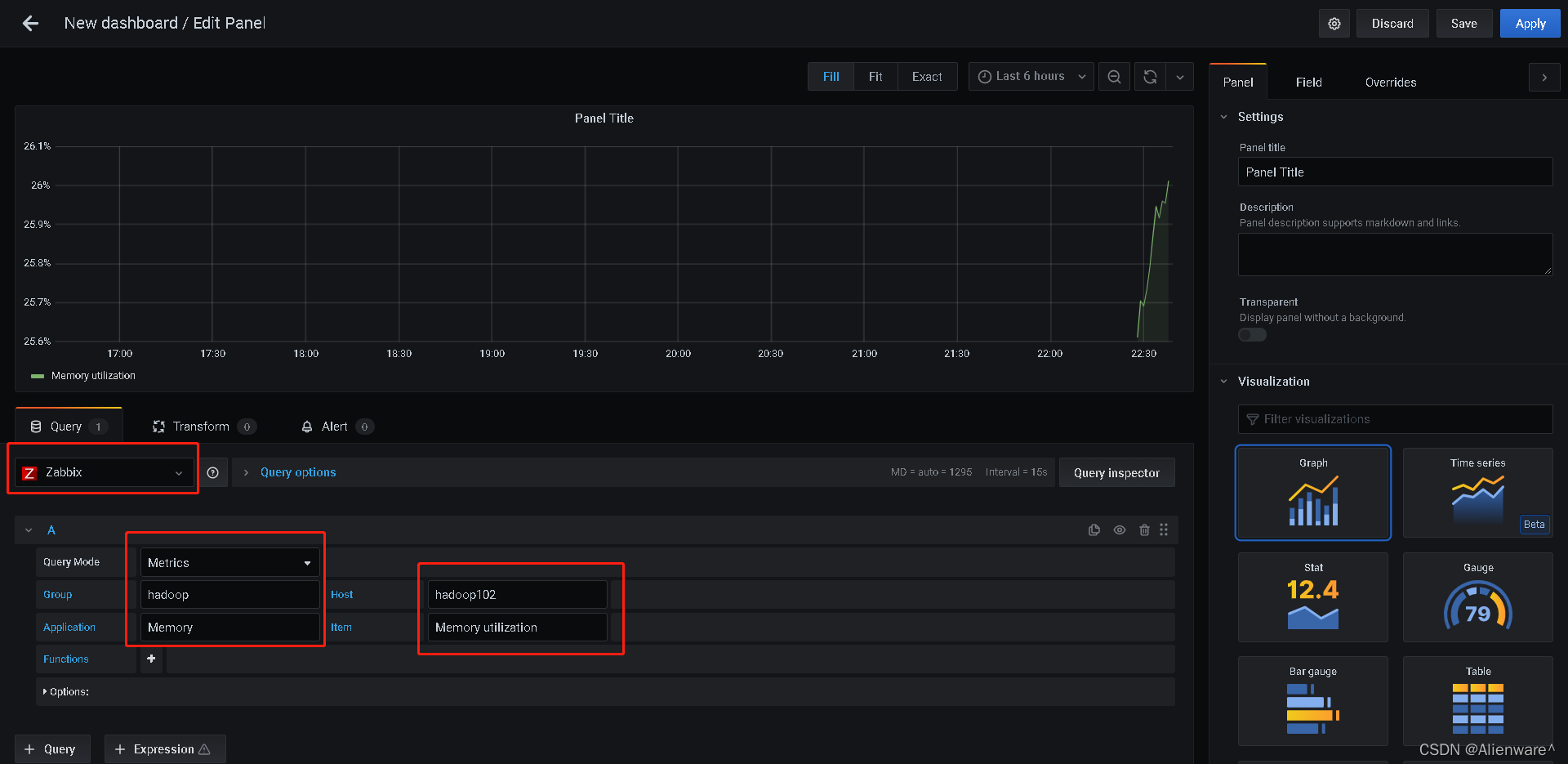Click the Application field with Memory
Viewport: 1568px width, 764px height.
click(x=229, y=628)
